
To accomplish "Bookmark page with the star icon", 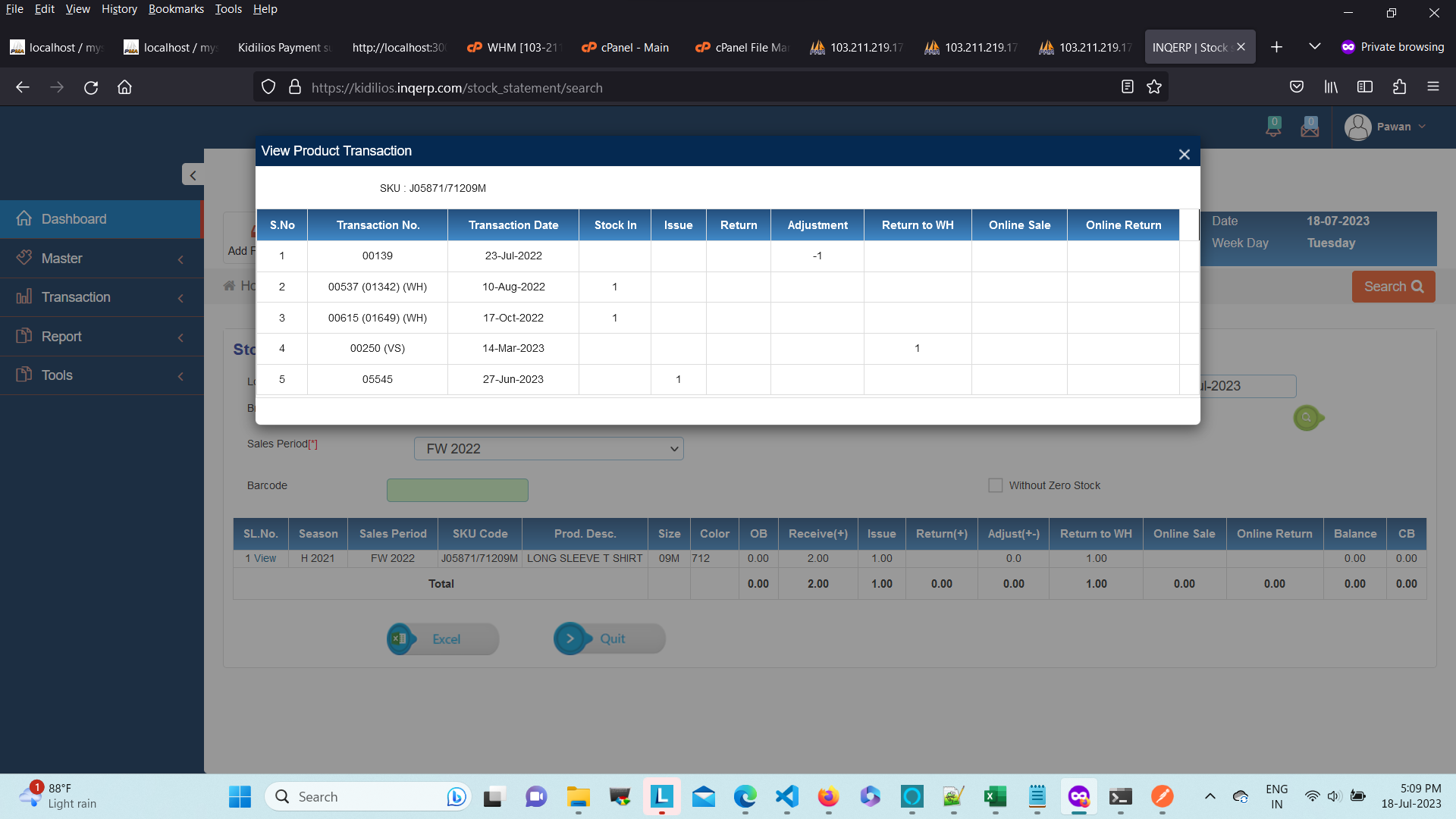I will [x=1154, y=87].
